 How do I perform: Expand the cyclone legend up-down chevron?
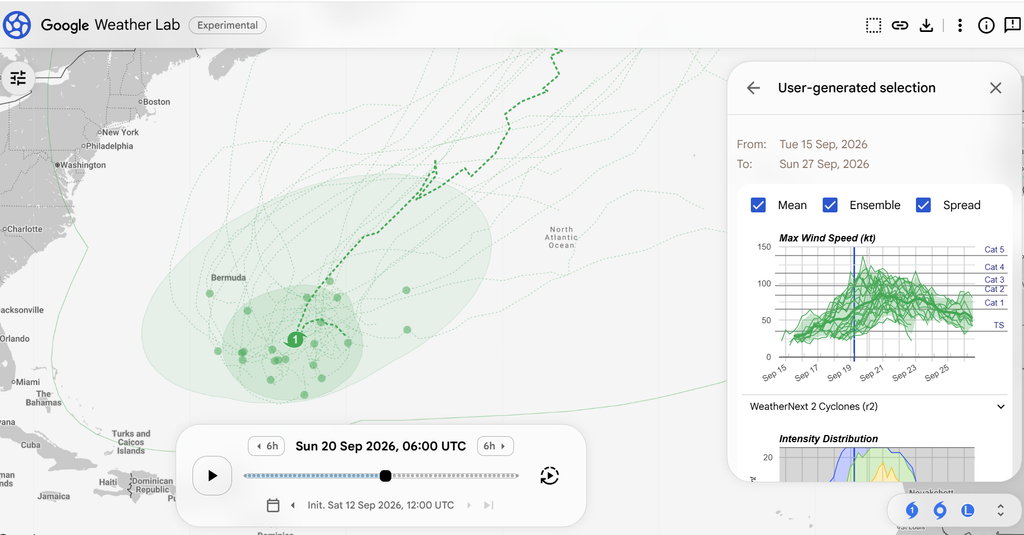[x=1000, y=510]
